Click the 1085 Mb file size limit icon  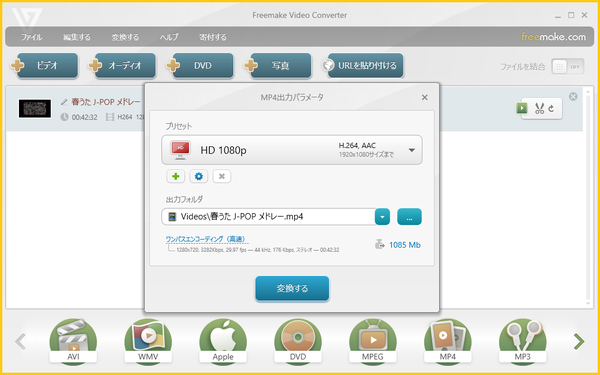(379, 245)
